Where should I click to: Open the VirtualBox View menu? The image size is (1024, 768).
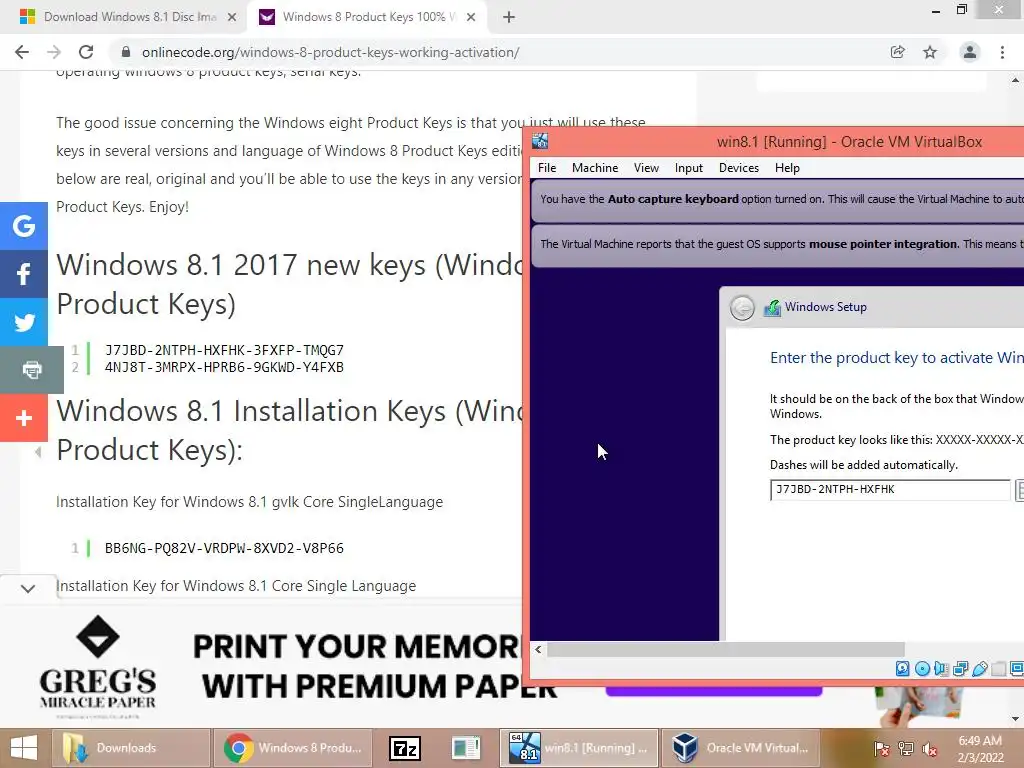(646, 168)
